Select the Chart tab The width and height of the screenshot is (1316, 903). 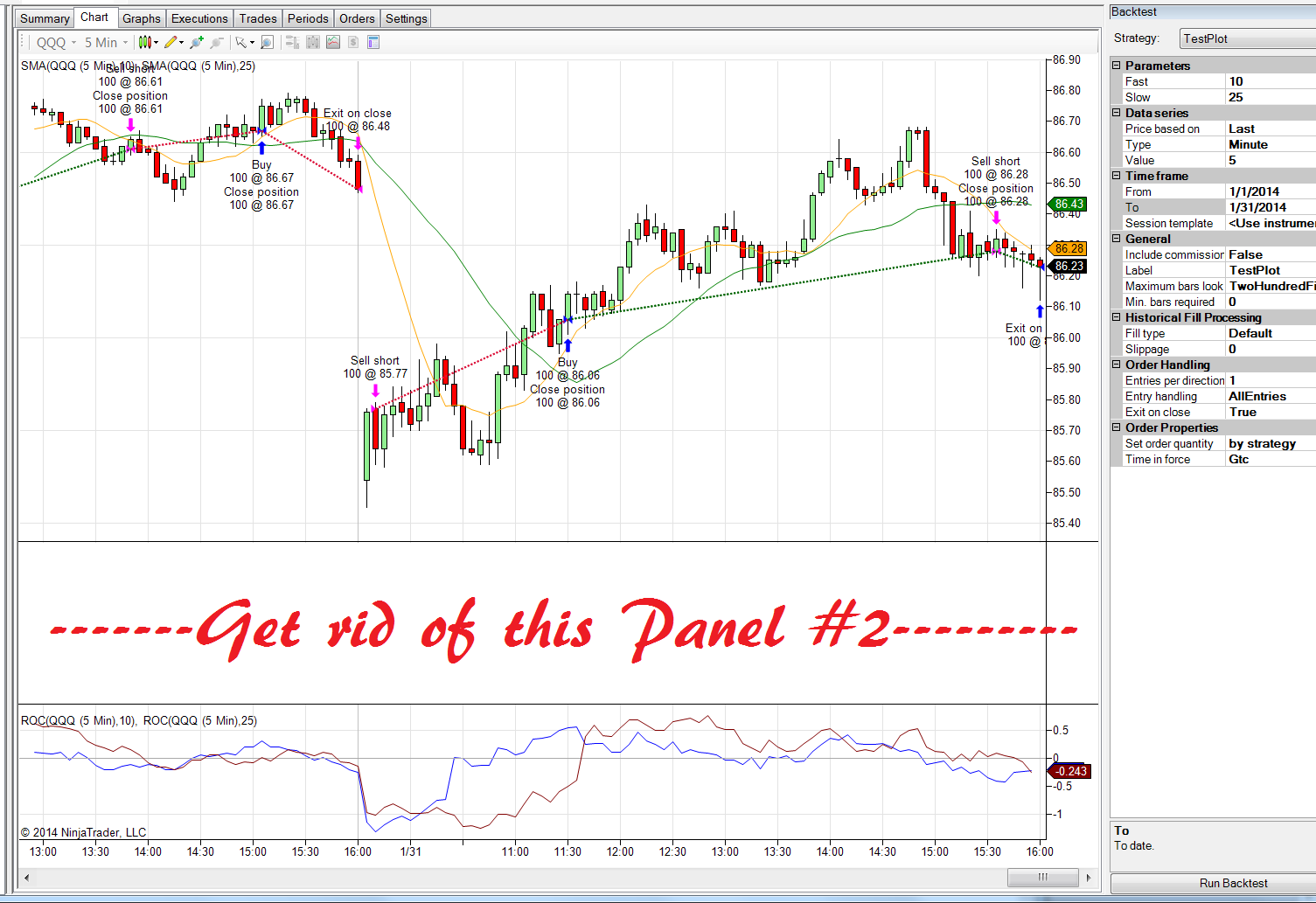(94, 17)
